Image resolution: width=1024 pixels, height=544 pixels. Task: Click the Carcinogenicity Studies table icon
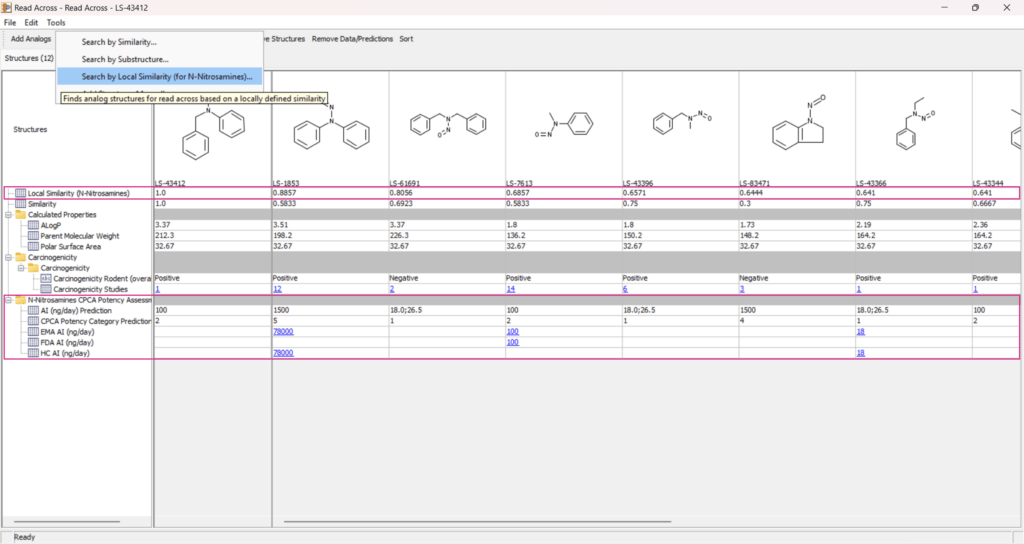pos(45,289)
